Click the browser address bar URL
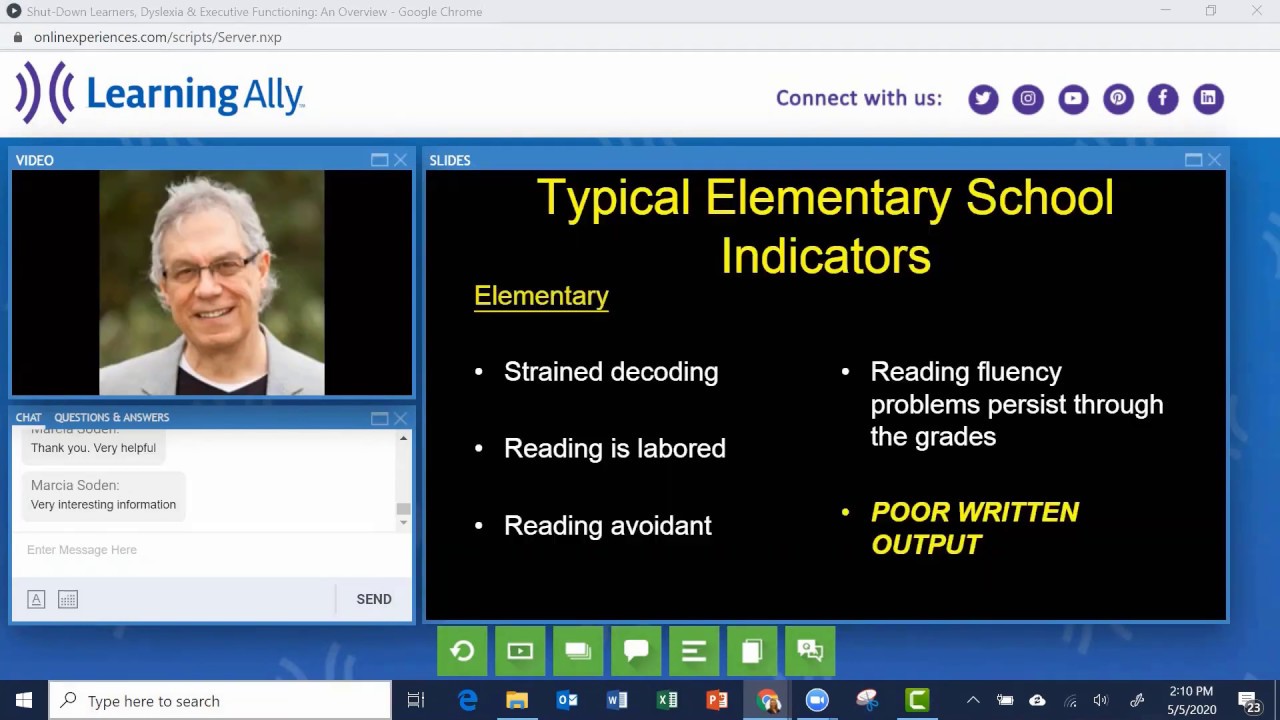This screenshot has height=720, width=1280. pos(158,37)
